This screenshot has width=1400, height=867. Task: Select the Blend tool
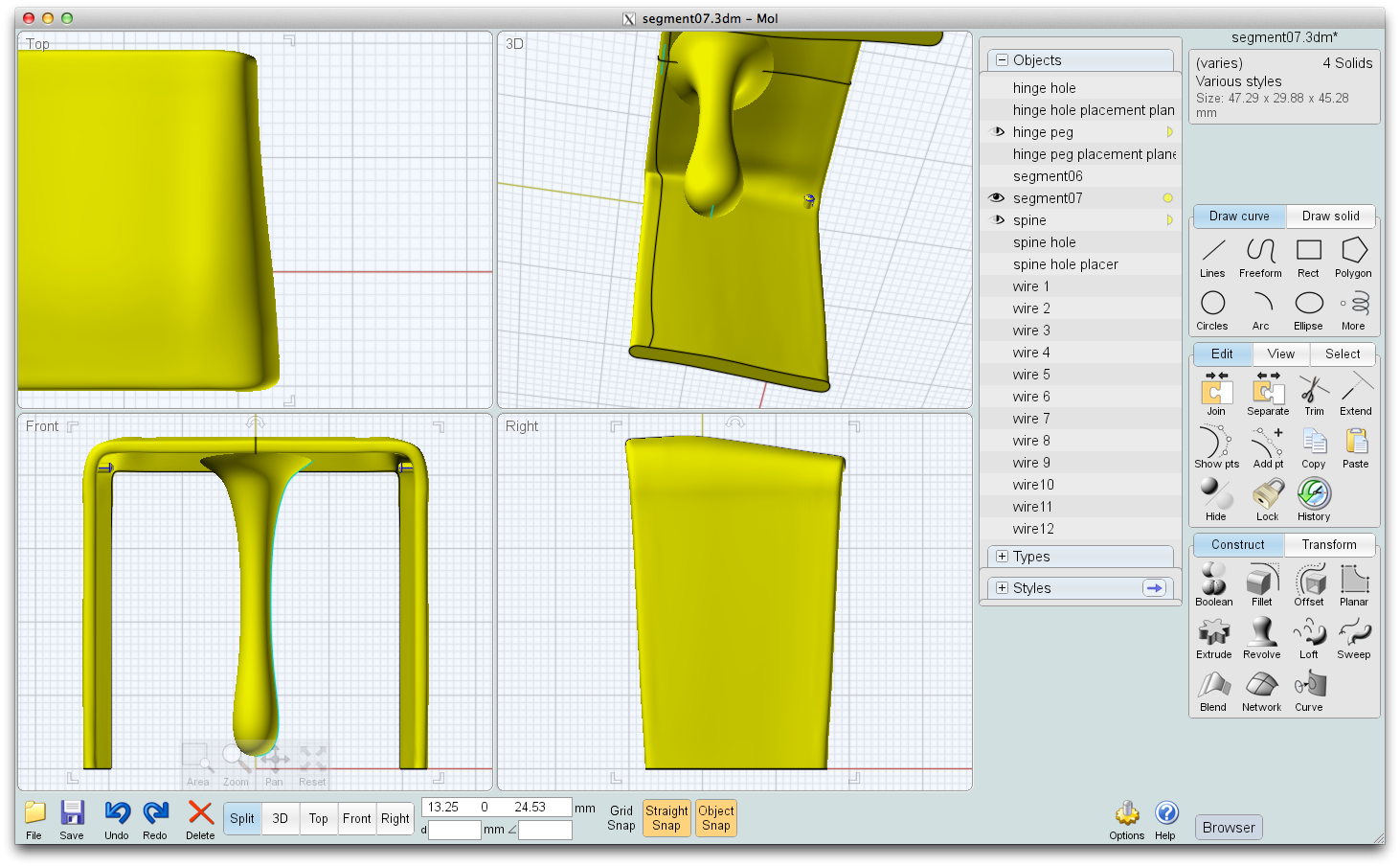click(1214, 690)
